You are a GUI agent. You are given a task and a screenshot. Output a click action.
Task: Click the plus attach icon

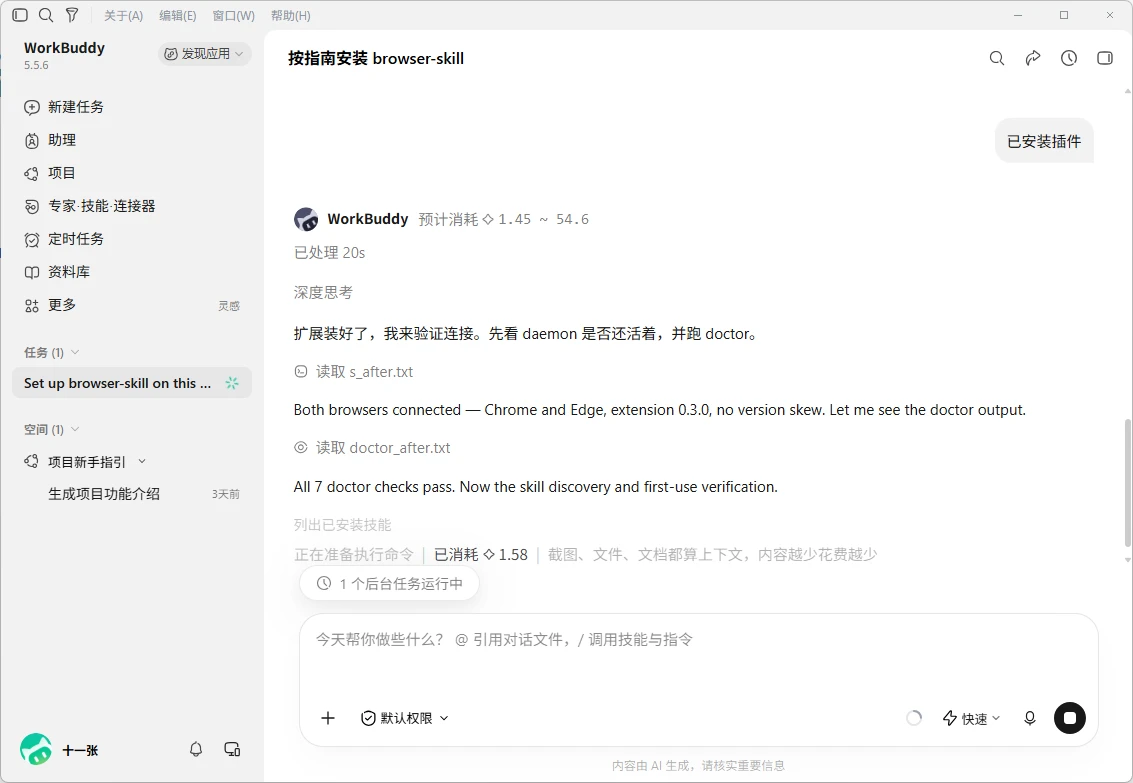coord(328,718)
